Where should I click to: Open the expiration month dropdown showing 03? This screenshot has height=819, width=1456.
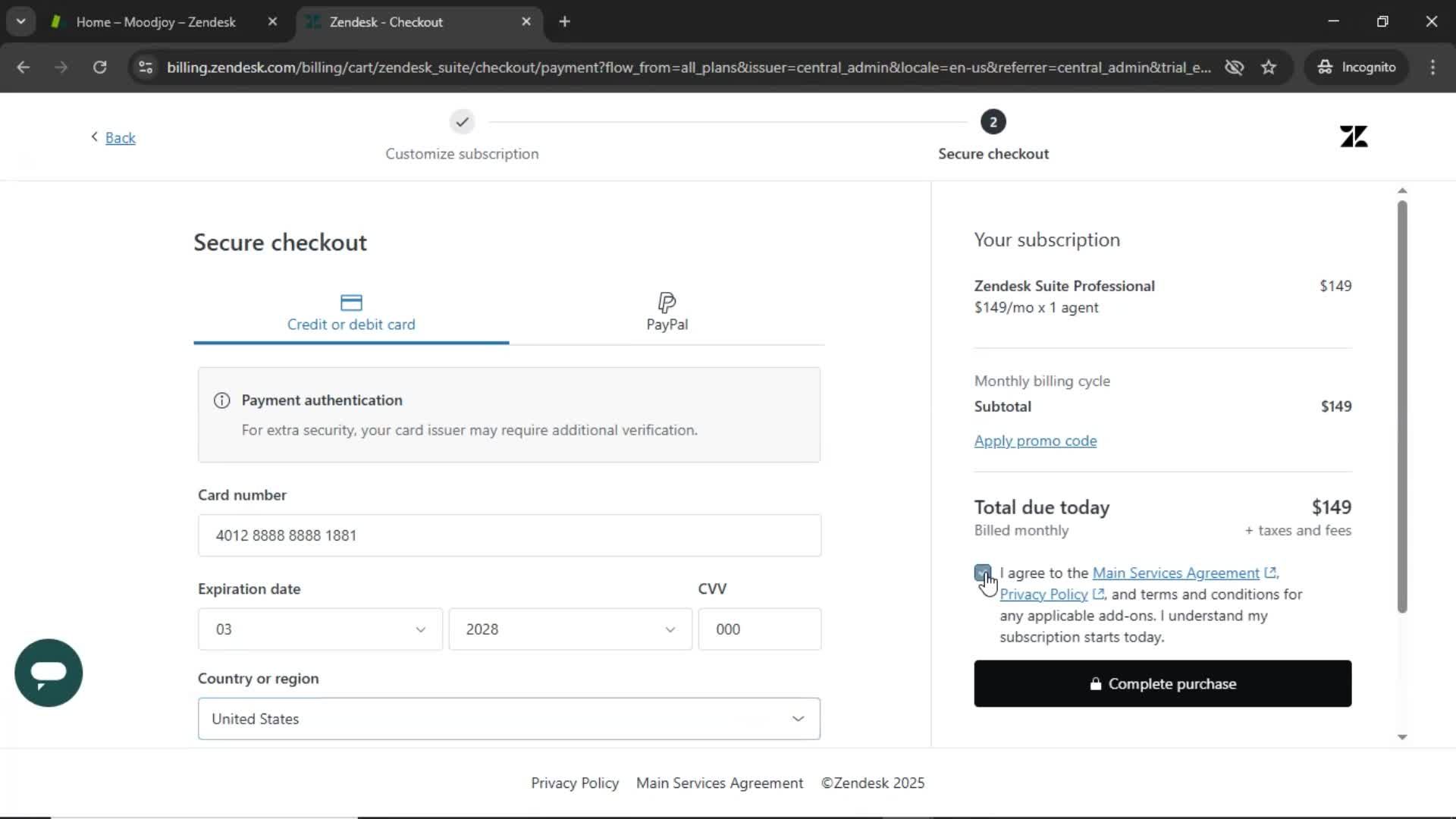pyautogui.click(x=320, y=629)
